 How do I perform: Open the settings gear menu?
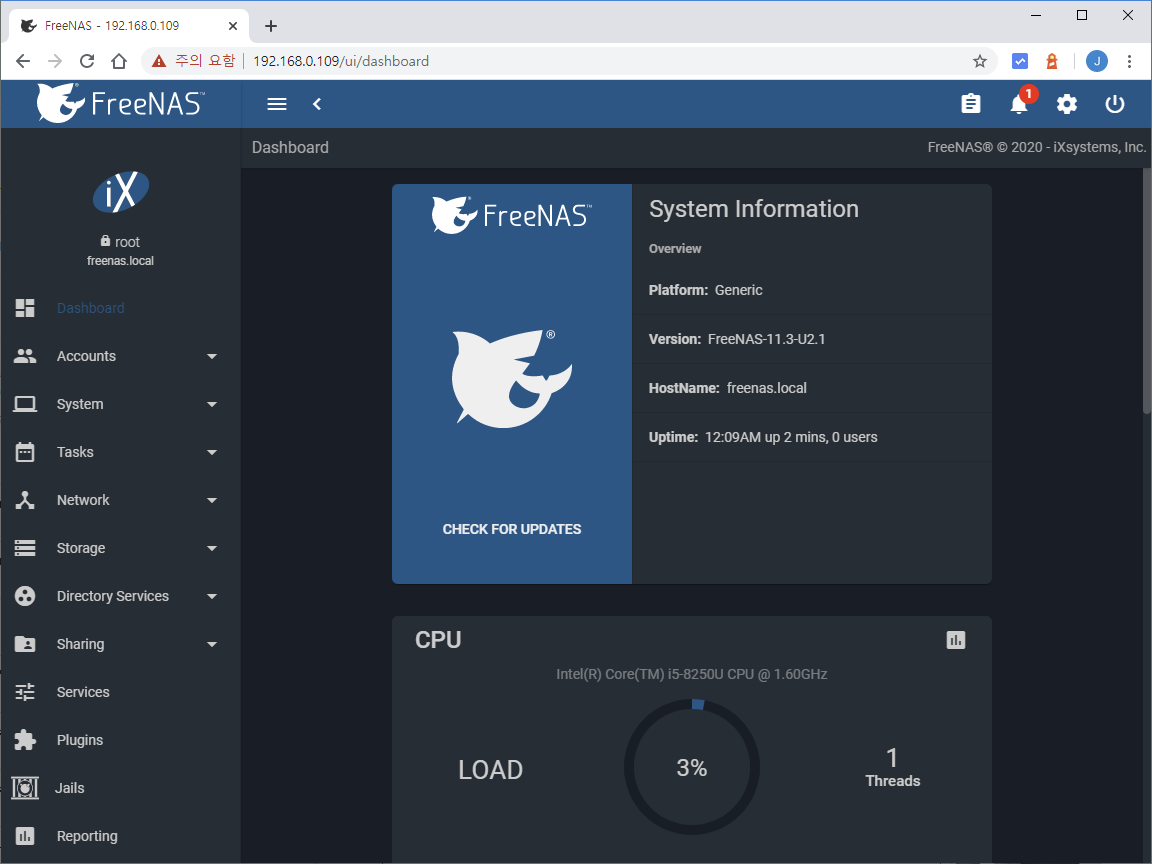click(1067, 104)
